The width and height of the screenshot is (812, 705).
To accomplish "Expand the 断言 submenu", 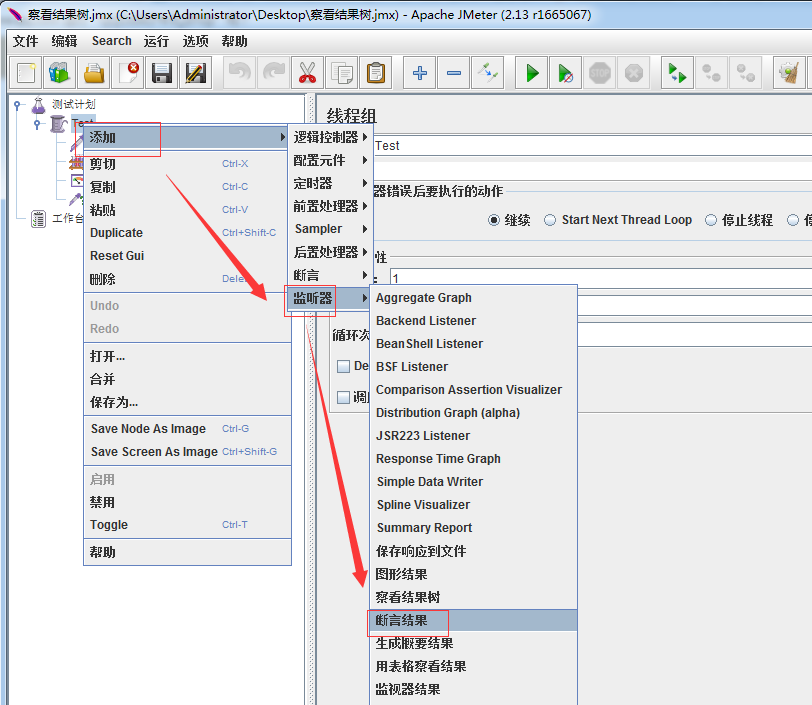I will point(330,275).
